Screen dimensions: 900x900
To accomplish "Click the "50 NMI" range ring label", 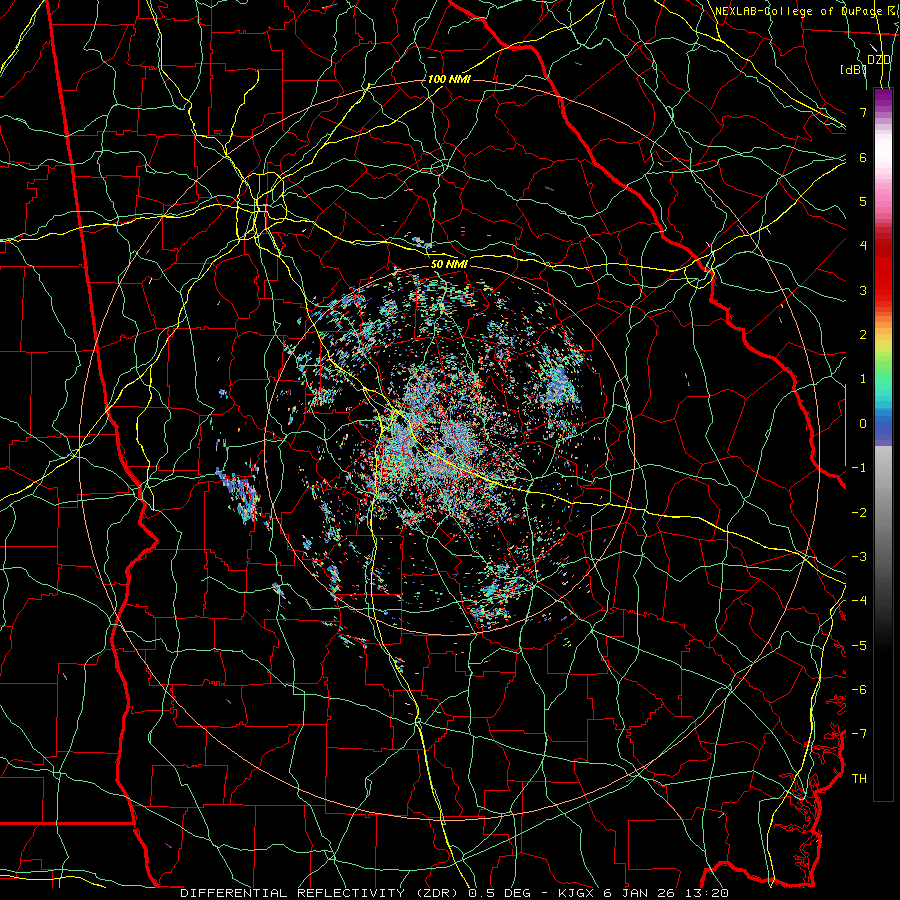I will (449, 264).
